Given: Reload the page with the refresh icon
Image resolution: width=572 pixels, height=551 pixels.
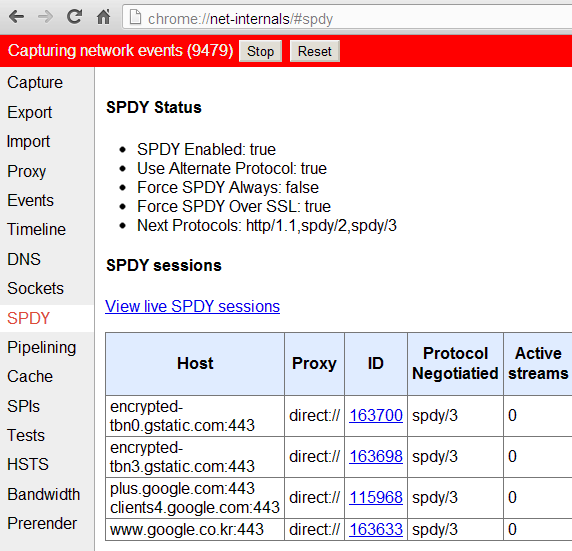Looking at the screenshot, I should tap(74, 17).
